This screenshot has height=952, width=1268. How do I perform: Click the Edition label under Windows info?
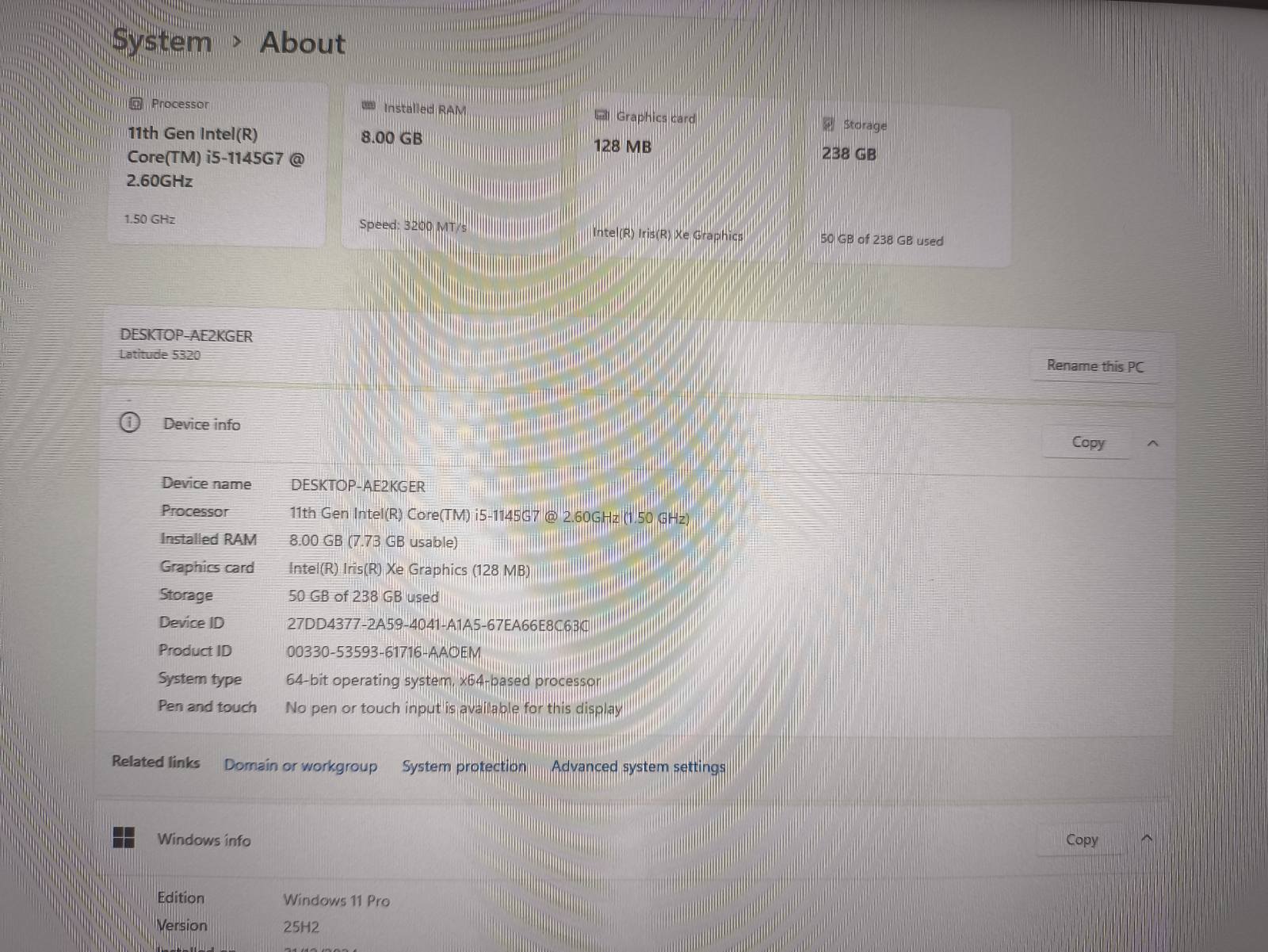point(181,897)
